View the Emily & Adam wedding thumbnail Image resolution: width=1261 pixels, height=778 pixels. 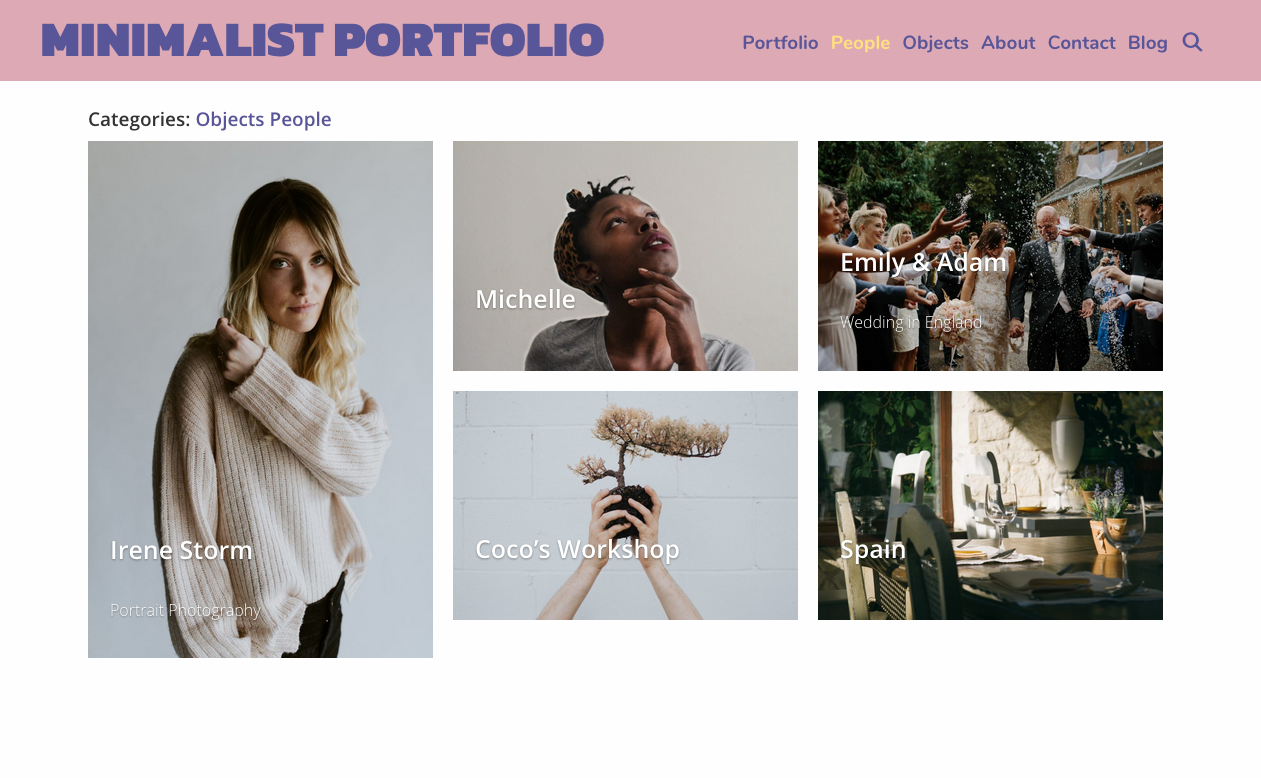[x=990, y=256]
